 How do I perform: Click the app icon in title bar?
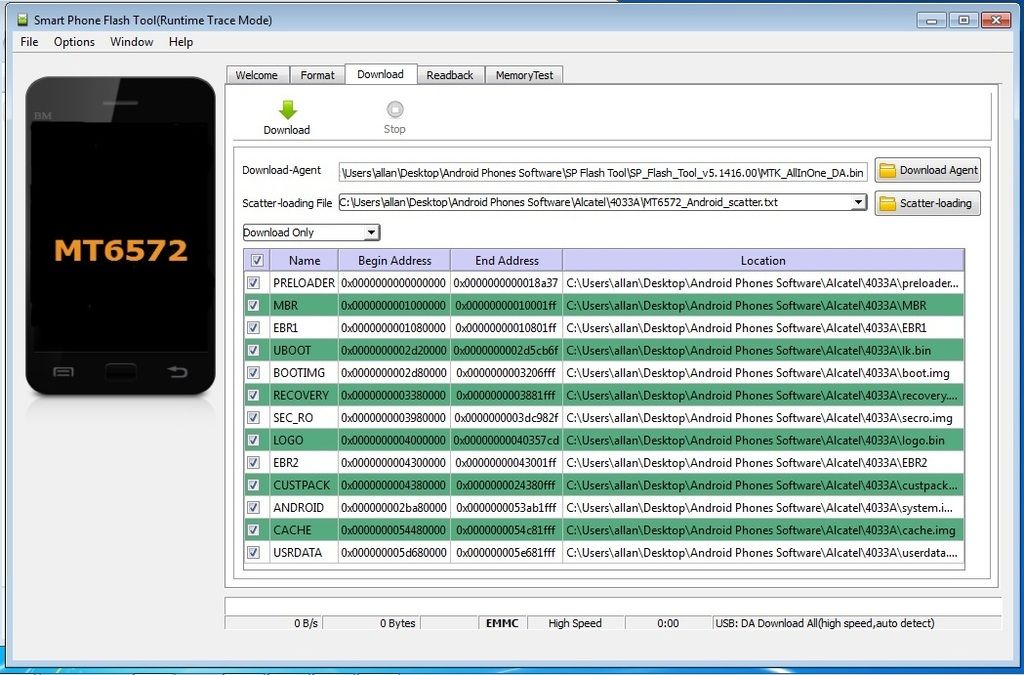22,20
